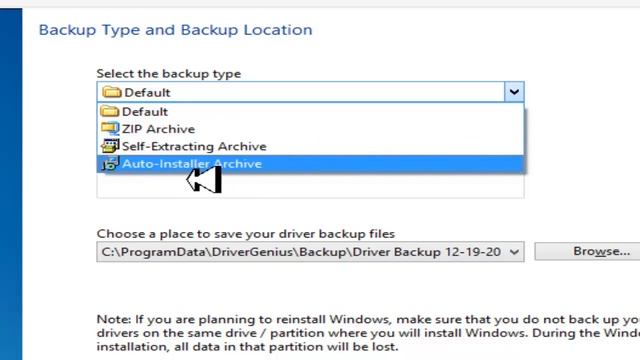The width and height of the screenshot is (640, 360).
Task: Open the Browse... folder dialog
Action: pyautogui.click(x=589, y=251)
